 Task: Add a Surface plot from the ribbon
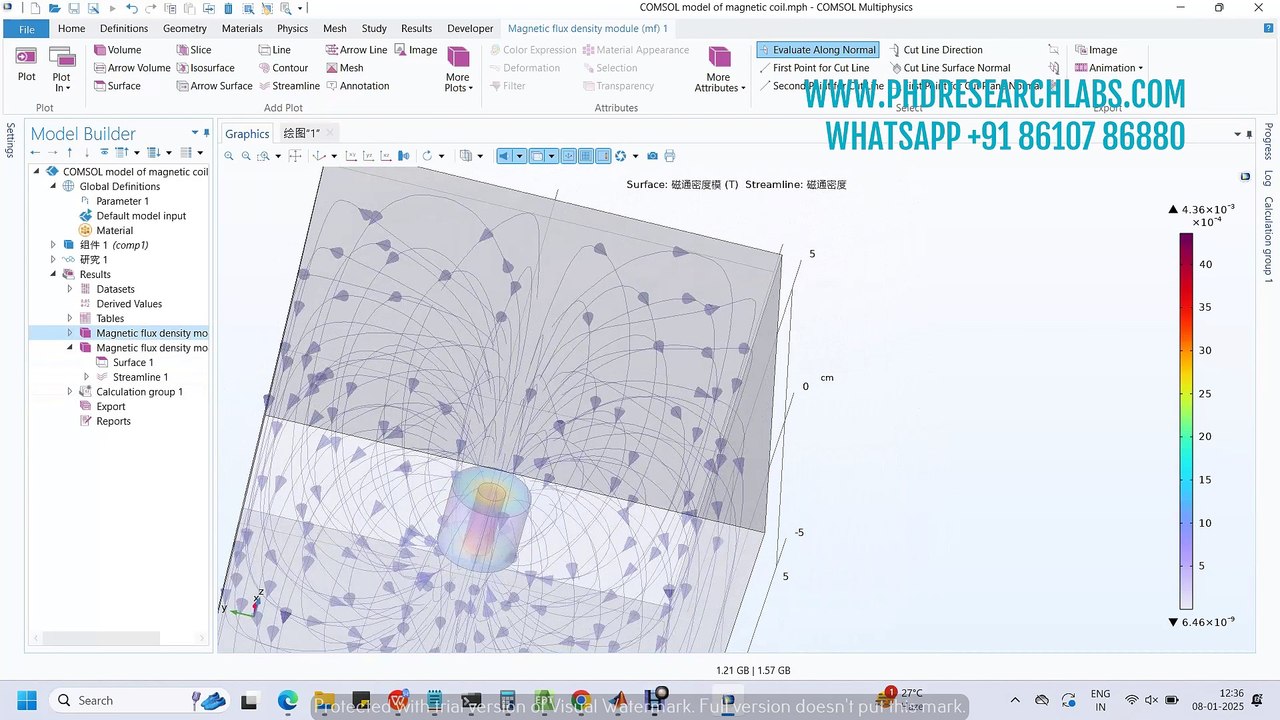pyautogui.click(x=117, y=86)
